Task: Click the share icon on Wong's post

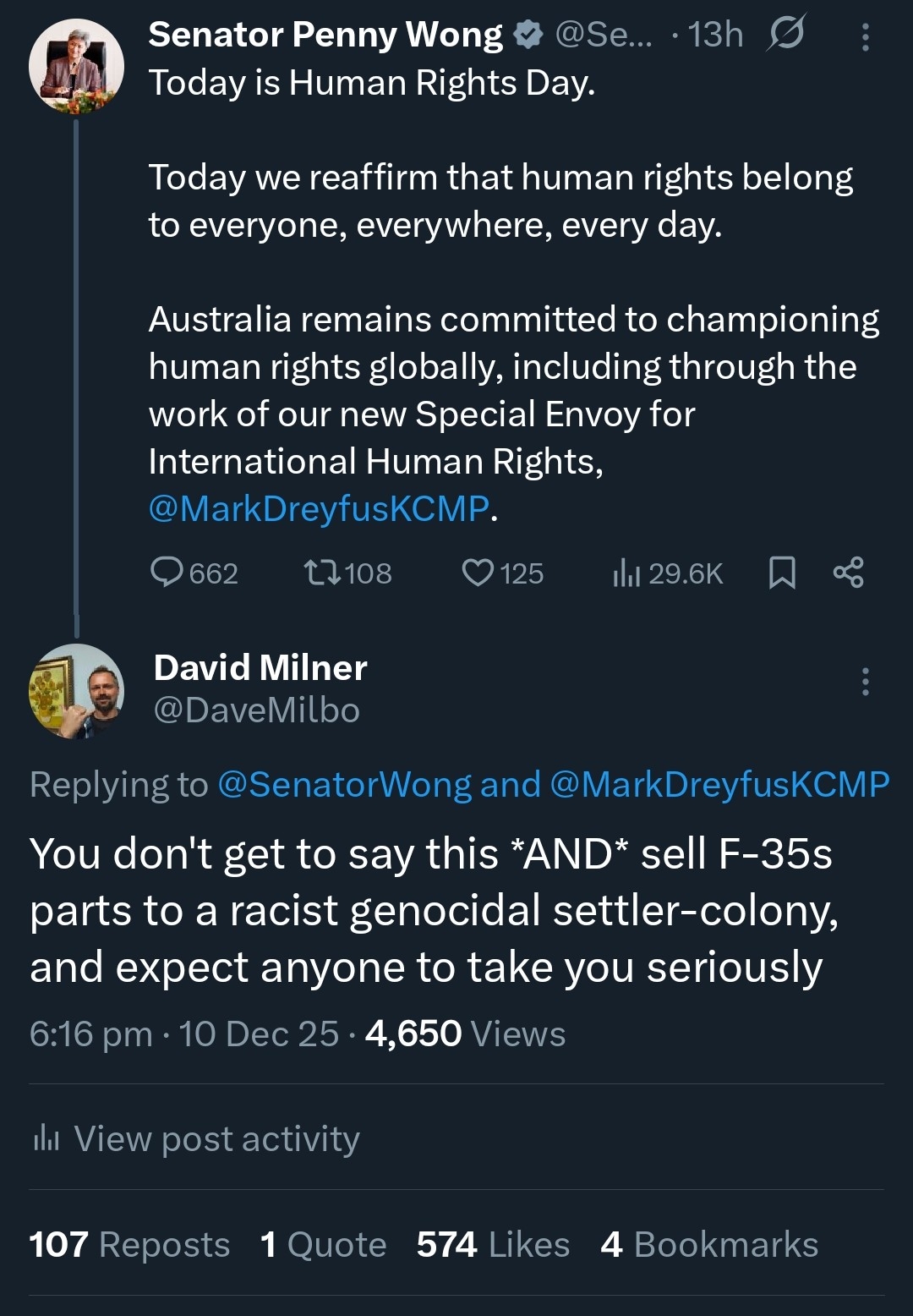Action: (848, 573)
